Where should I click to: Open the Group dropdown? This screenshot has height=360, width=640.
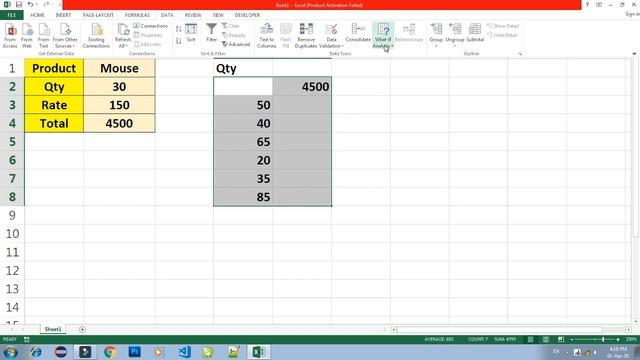[x=436, y=35]
